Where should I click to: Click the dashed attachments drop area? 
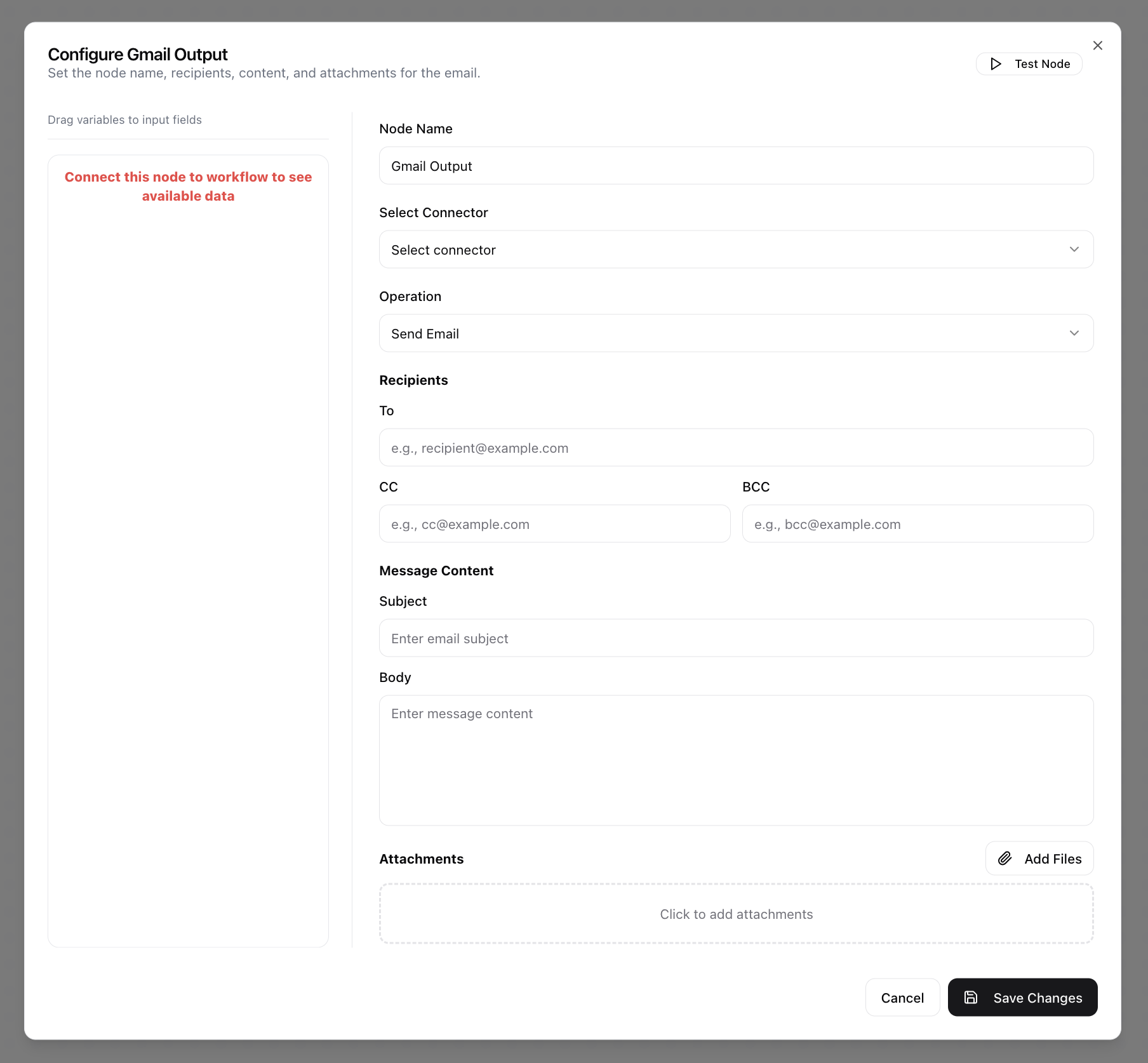pos(735,914)
